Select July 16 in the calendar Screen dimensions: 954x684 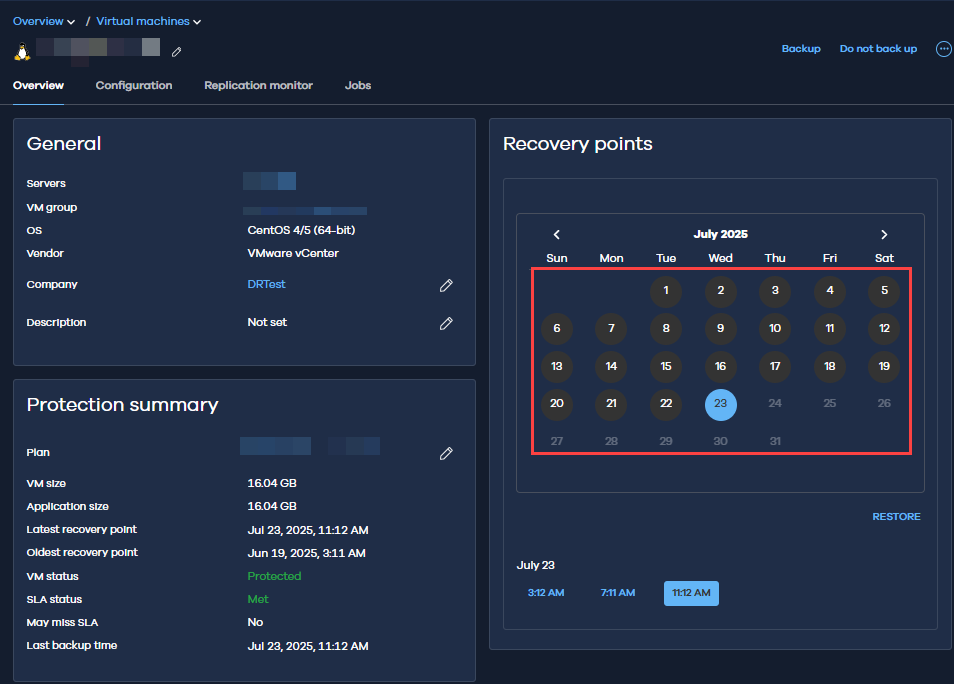tap(720, 366)
